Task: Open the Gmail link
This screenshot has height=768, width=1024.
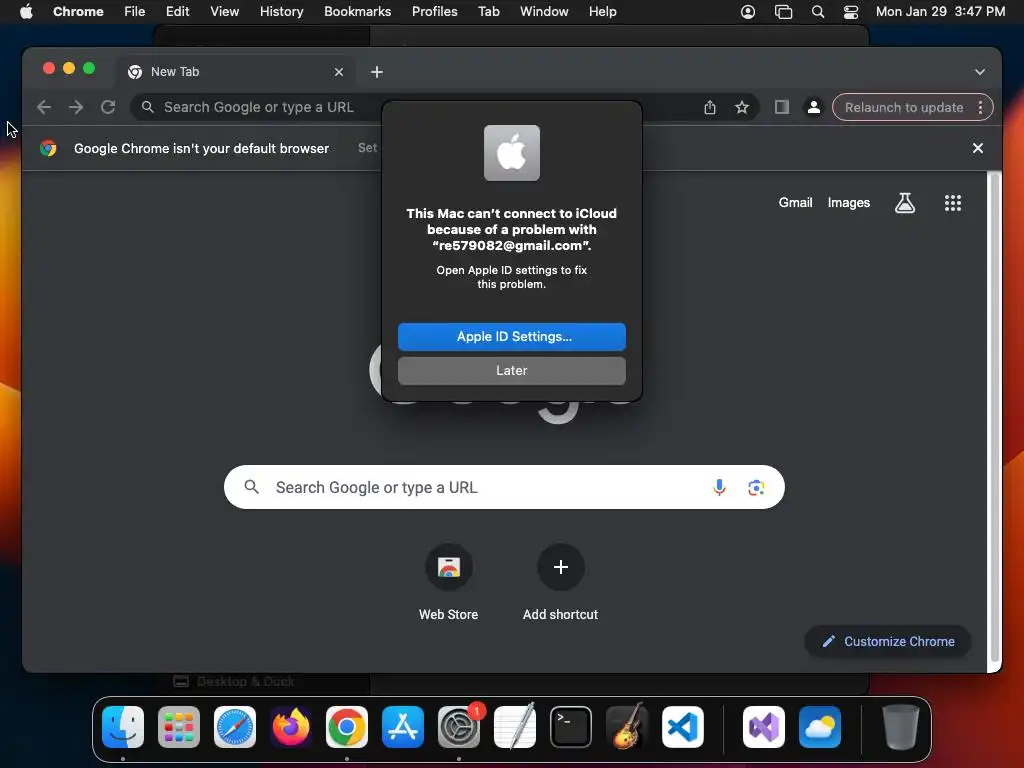Action: pos(795,202)
